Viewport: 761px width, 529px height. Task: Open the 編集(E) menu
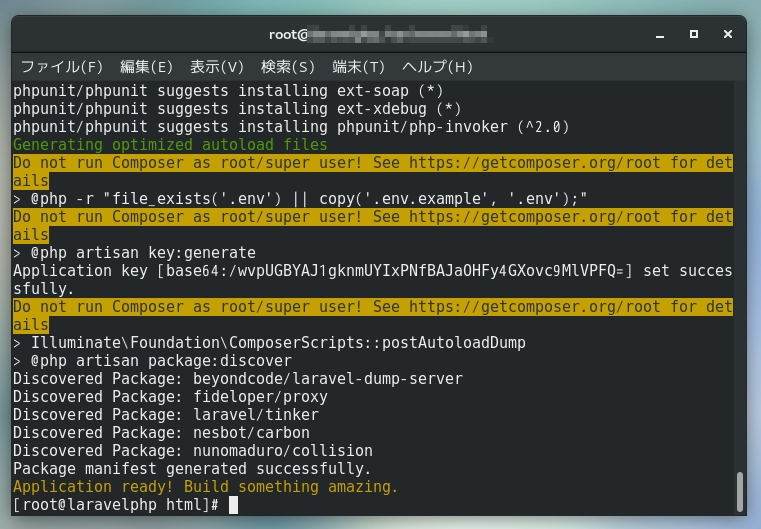point(146,66)
